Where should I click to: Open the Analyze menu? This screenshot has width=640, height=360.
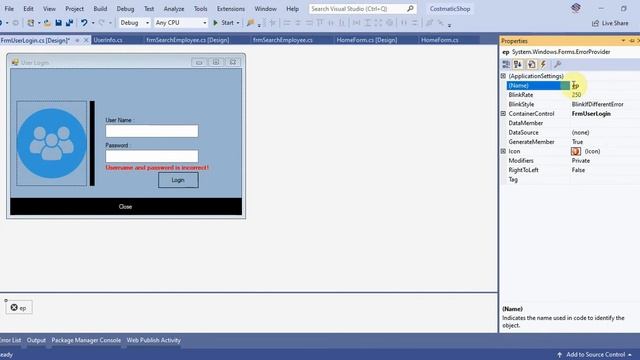(174, 9)
